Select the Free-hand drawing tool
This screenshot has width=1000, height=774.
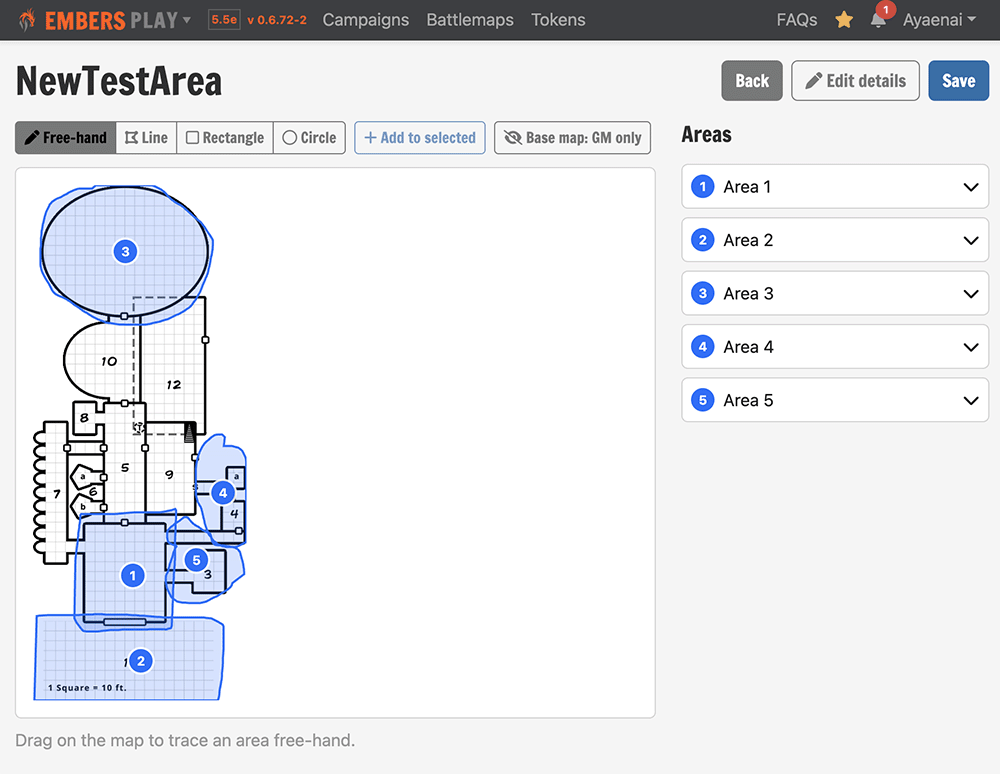(66, 138)
